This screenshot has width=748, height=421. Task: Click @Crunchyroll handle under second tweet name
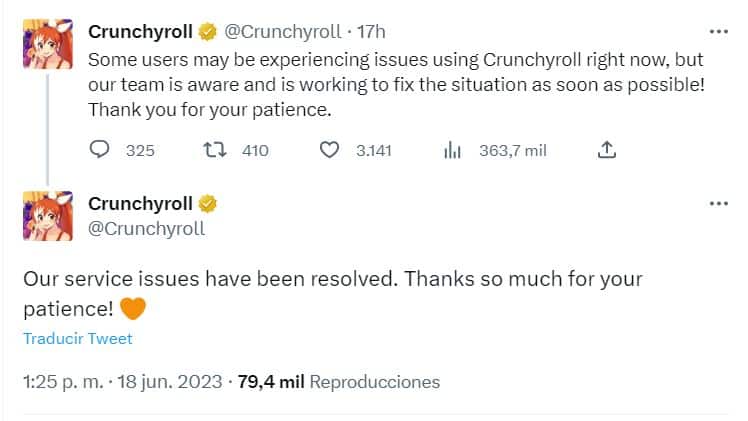(147, 228)
